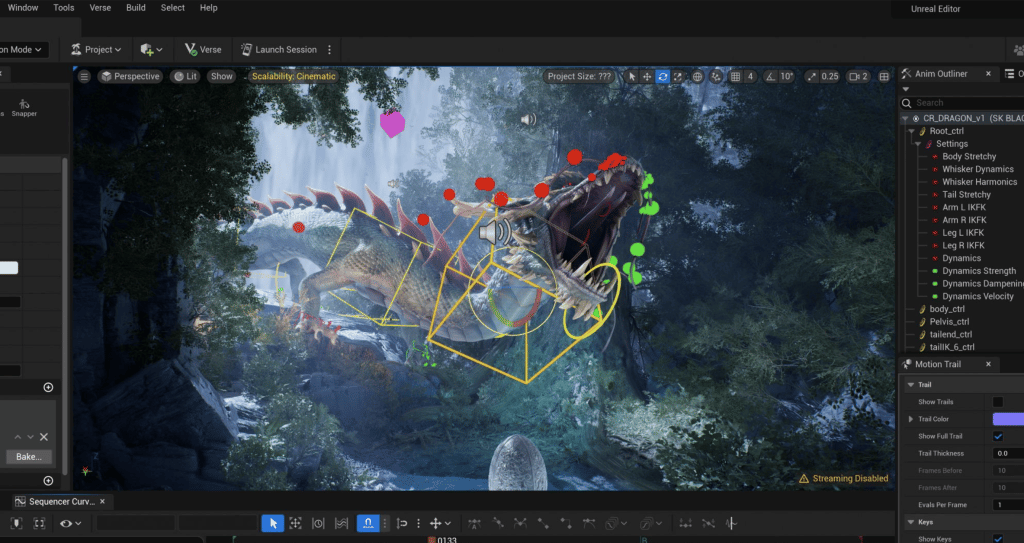This screenshot has width=1024, height=543.
Task: Click the Verse toolbar button
Action: (x=203, y=50)
